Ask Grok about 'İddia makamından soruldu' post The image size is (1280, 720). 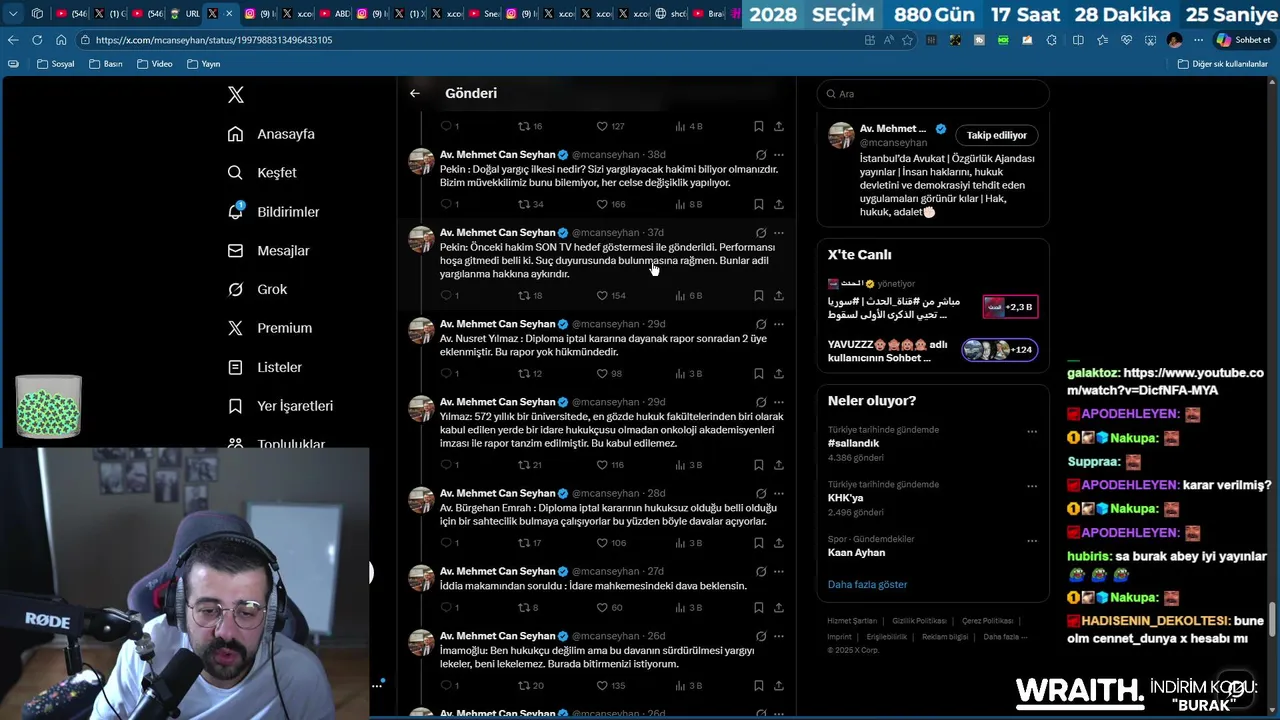click(x=761, y=572)
